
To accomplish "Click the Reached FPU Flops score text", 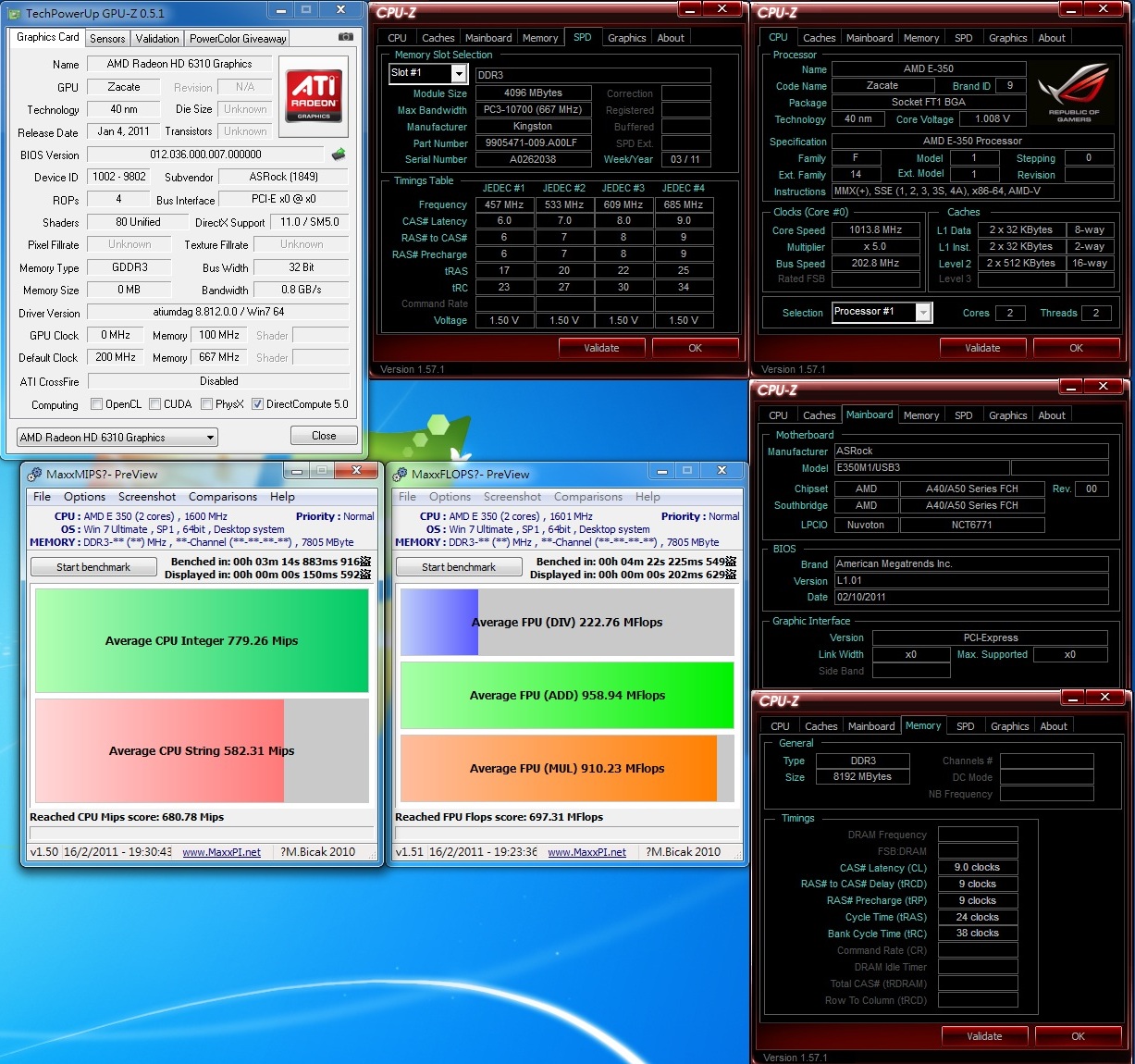I will click(x=499, y=817).
